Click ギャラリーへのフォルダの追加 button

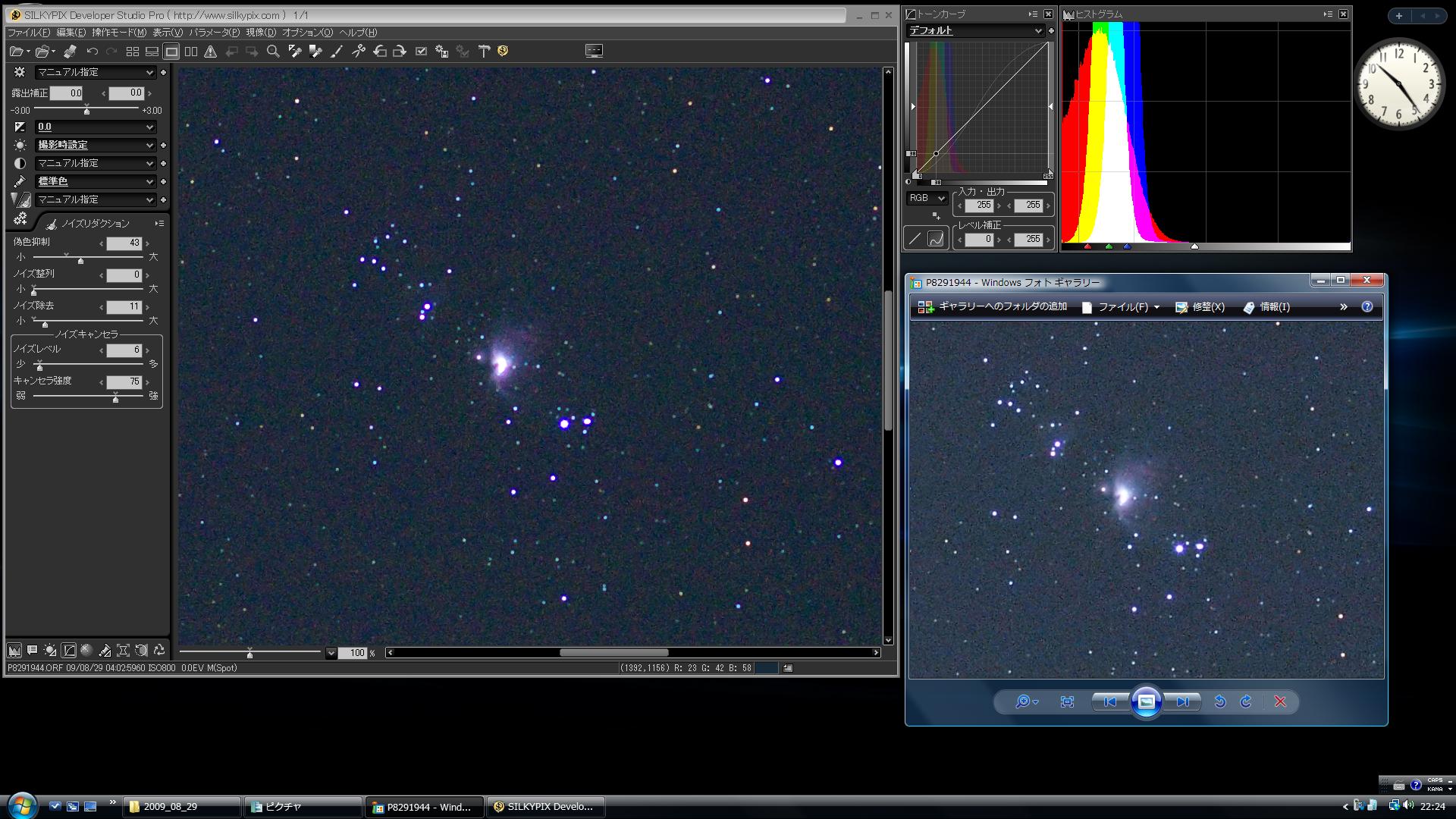click(x=993, y=307)
